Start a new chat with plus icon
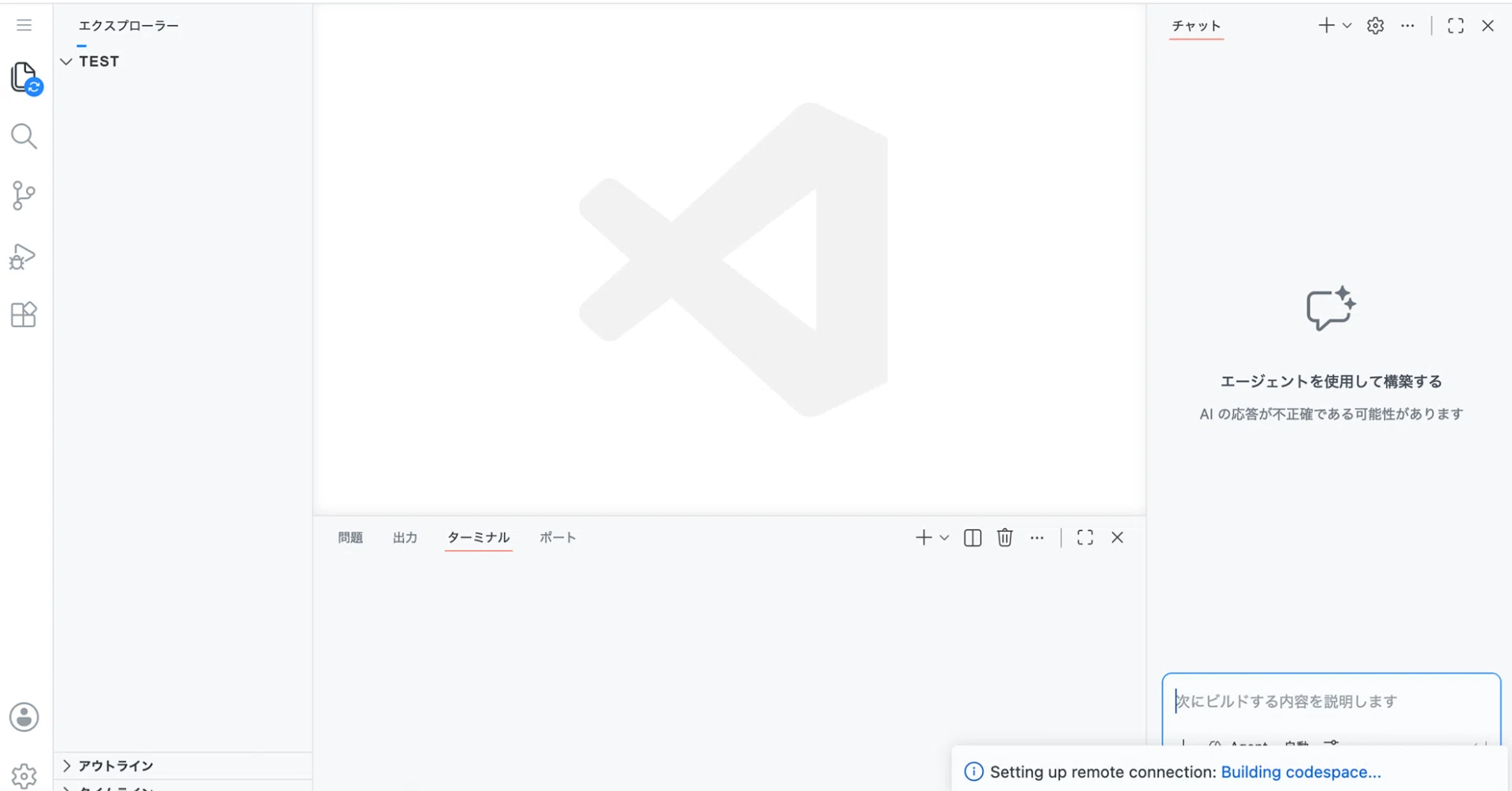The height and width of the screenshot is (791, 1512). coord(1326,25)
